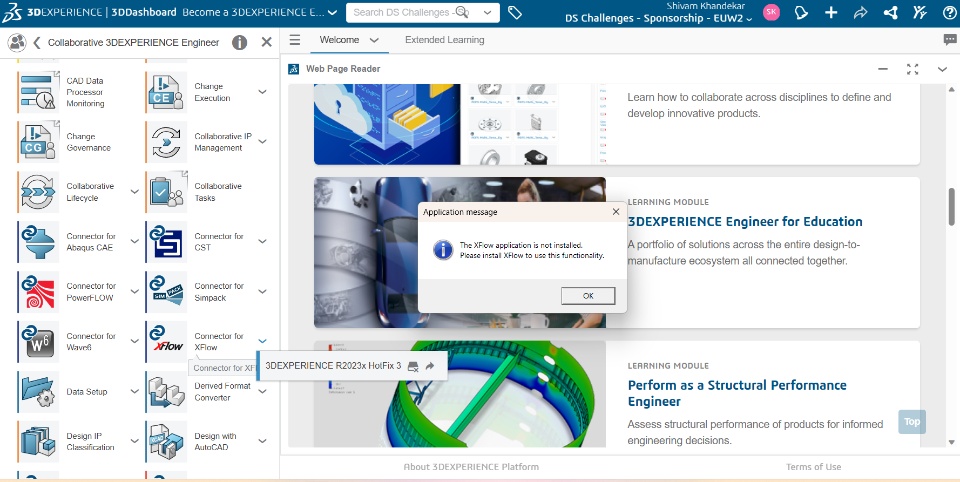The image size is (960, 482).
Task: Expand Collaborative IP Management chevron
Action: click(262, 141)
